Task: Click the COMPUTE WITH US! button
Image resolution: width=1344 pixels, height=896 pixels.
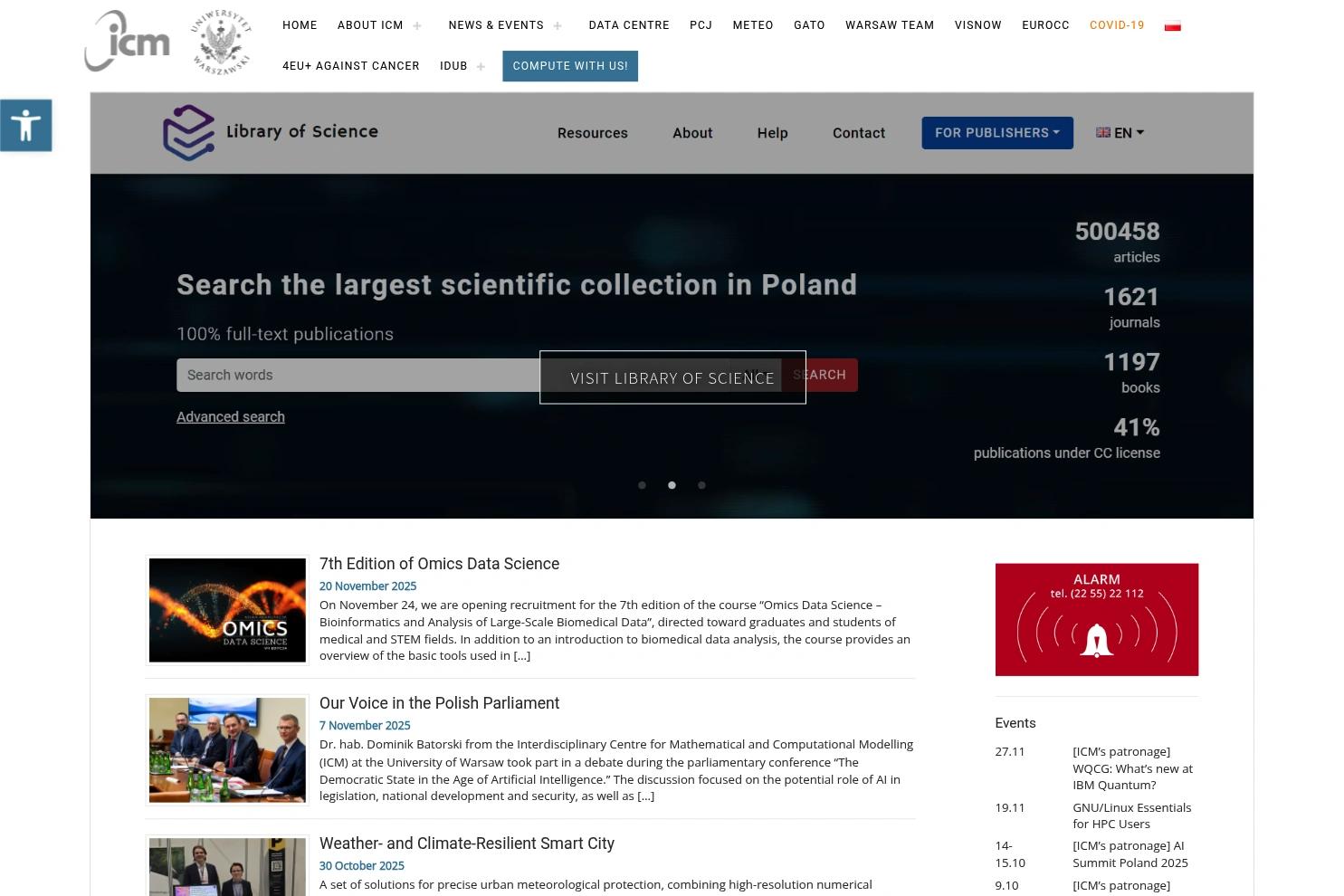Action: click(569, 65)
